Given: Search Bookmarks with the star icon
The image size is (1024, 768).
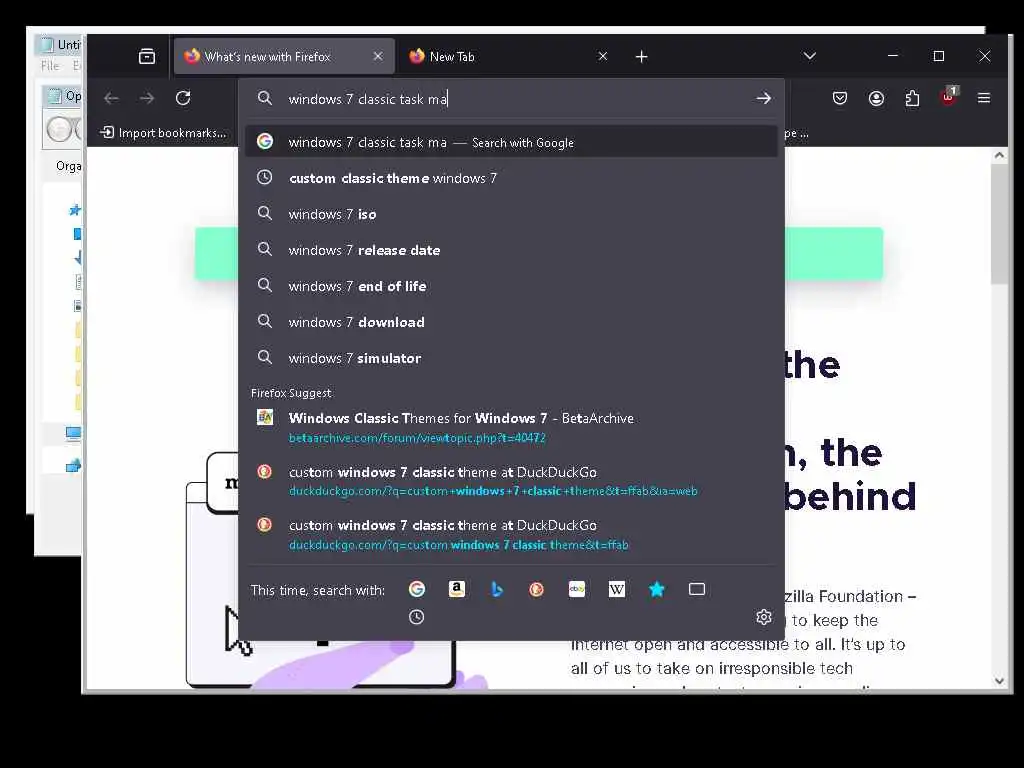Looking at the screenshot, I should coord(657,590).
